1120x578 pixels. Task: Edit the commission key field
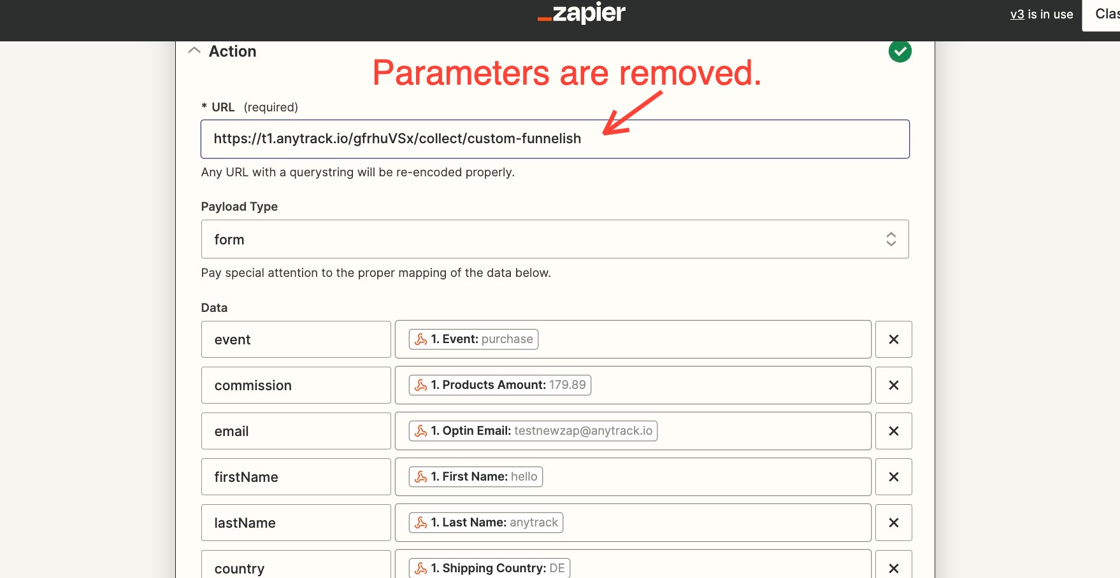coord(296,385)
